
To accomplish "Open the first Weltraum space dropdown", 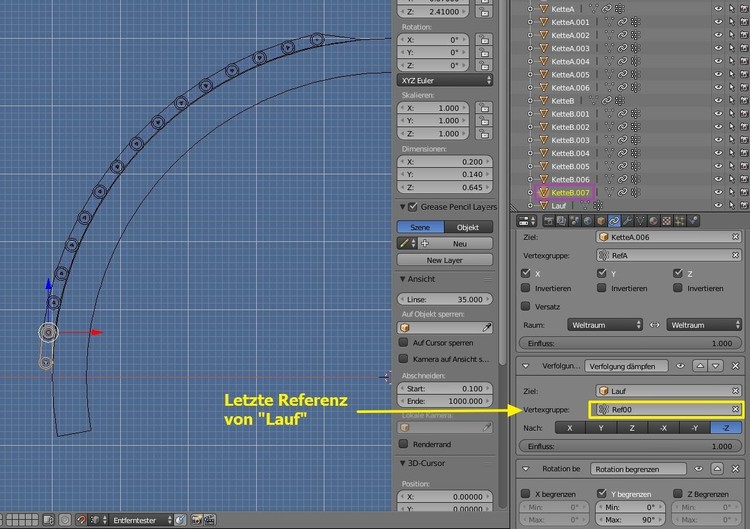I will tap(605, 325).
